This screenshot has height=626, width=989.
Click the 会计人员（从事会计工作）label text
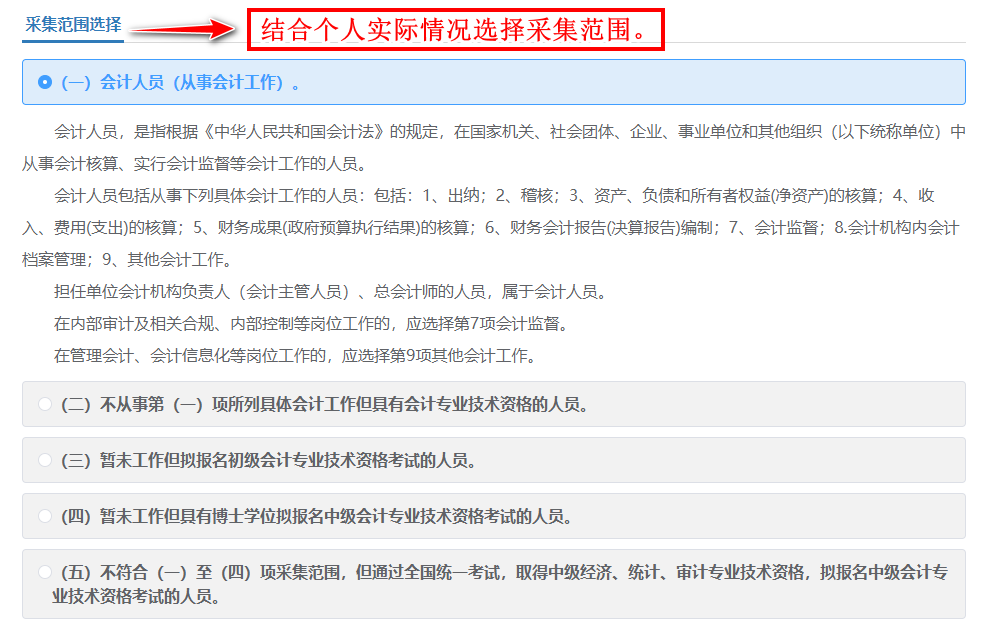click(180, 82)
